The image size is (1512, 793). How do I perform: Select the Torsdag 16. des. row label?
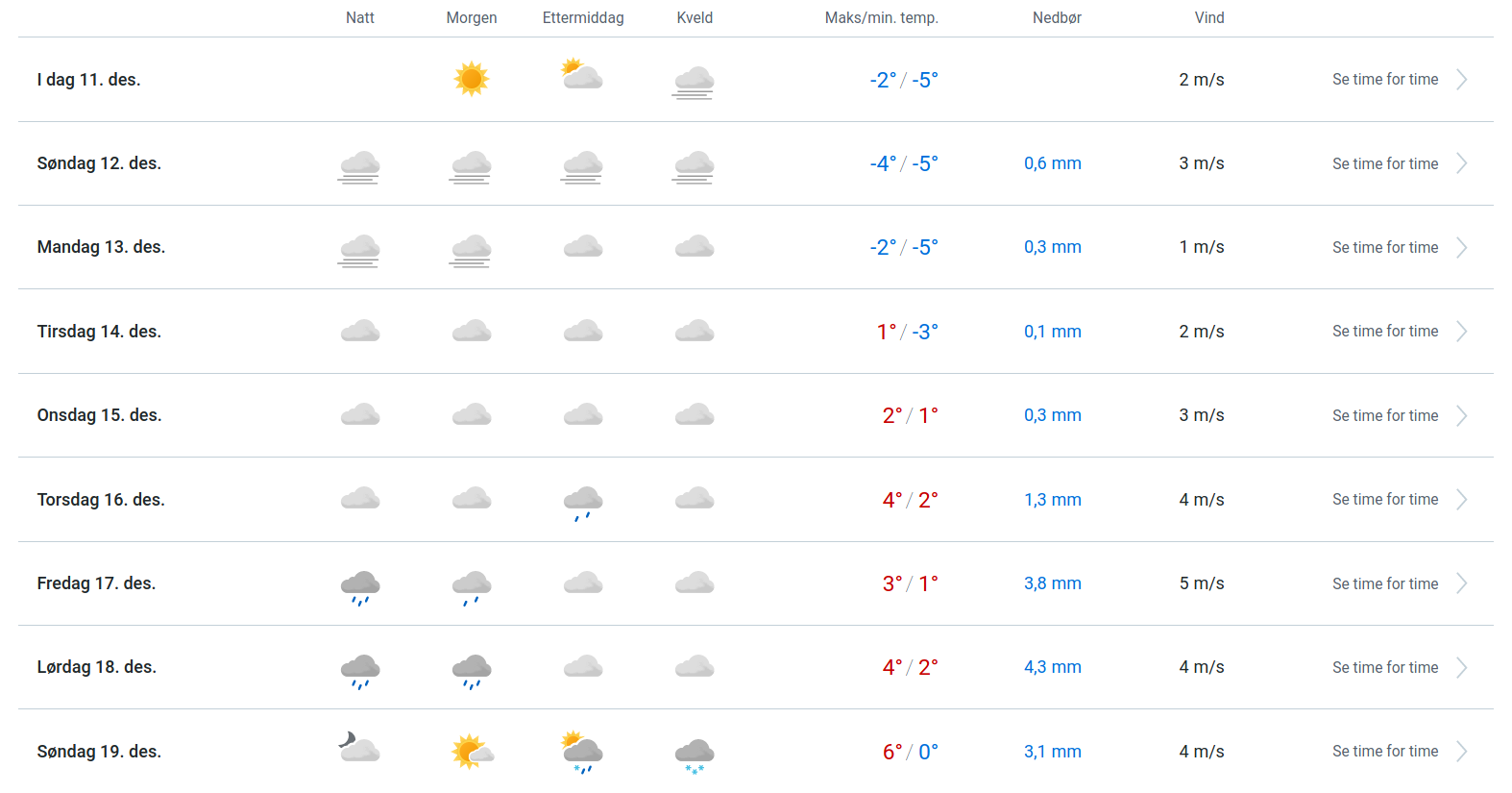(101, 500)
